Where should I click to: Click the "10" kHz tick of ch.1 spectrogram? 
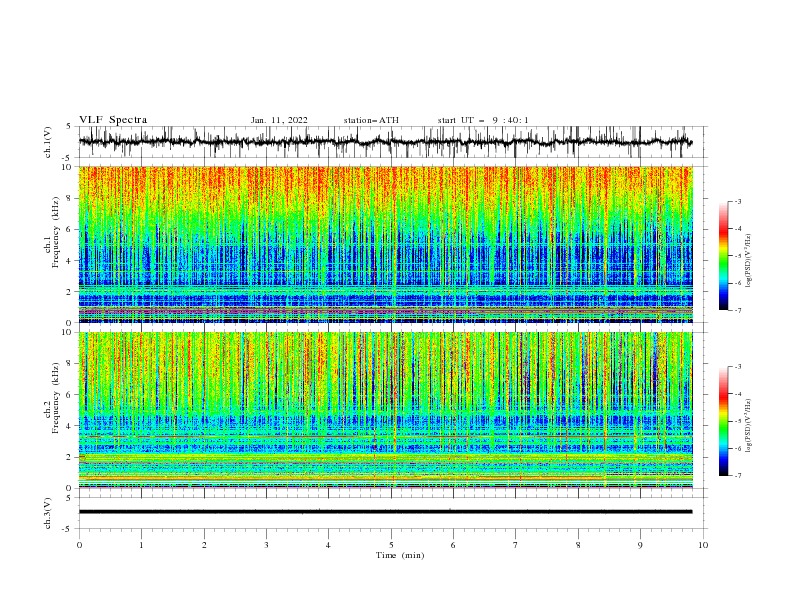point(68,167)
